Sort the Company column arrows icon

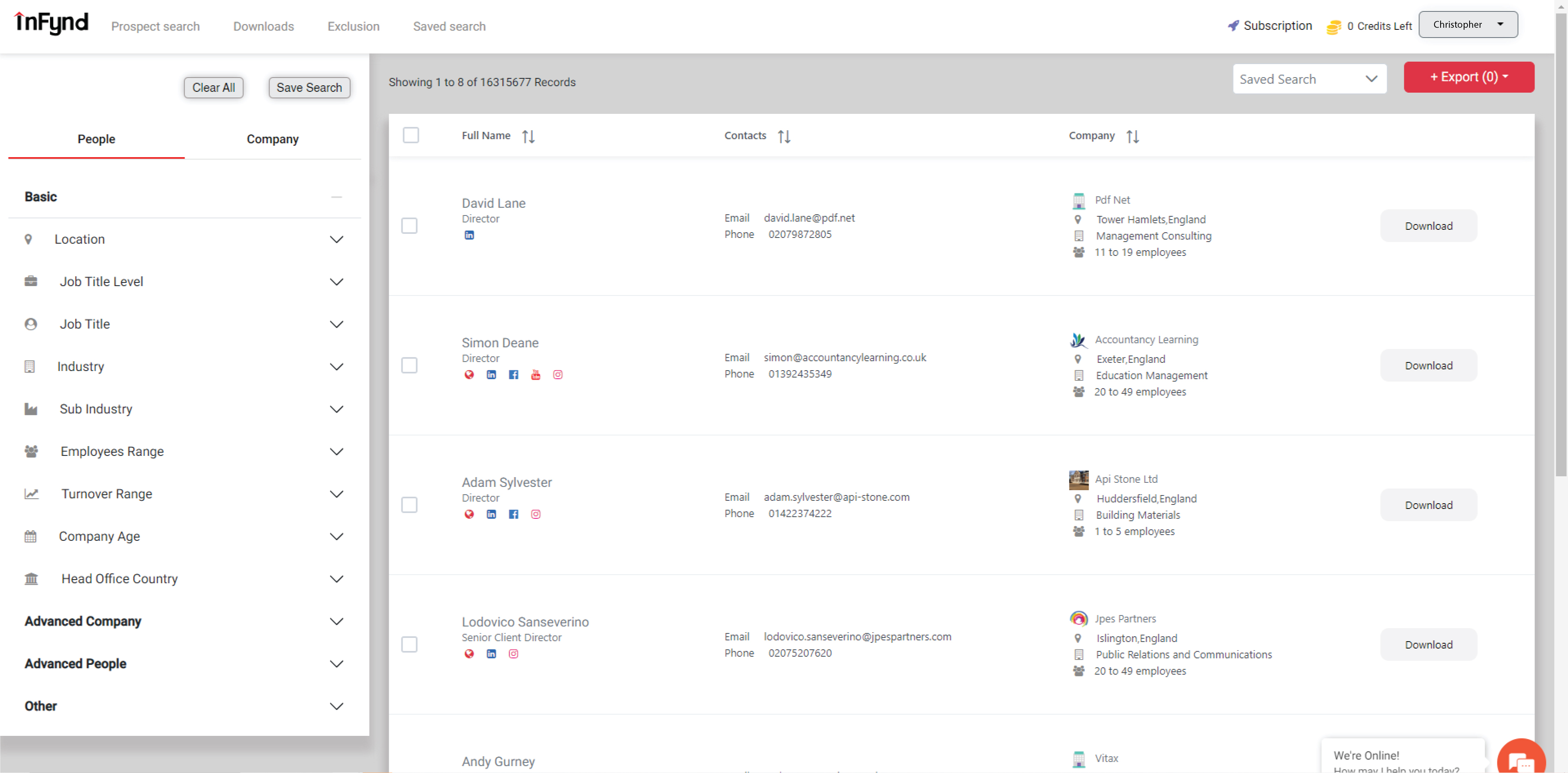tap(1132, 136)
